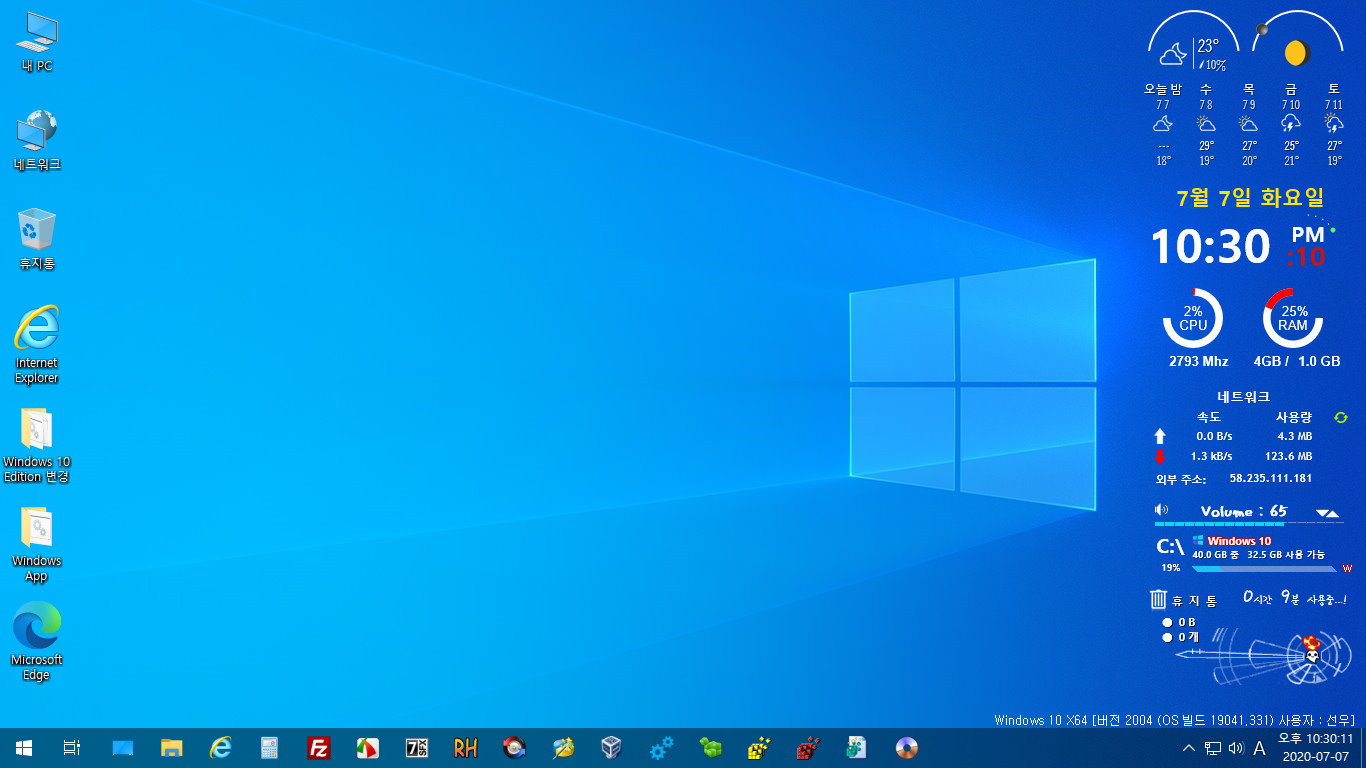
Task: Open network status in system tray
Action: (1213, 748)
